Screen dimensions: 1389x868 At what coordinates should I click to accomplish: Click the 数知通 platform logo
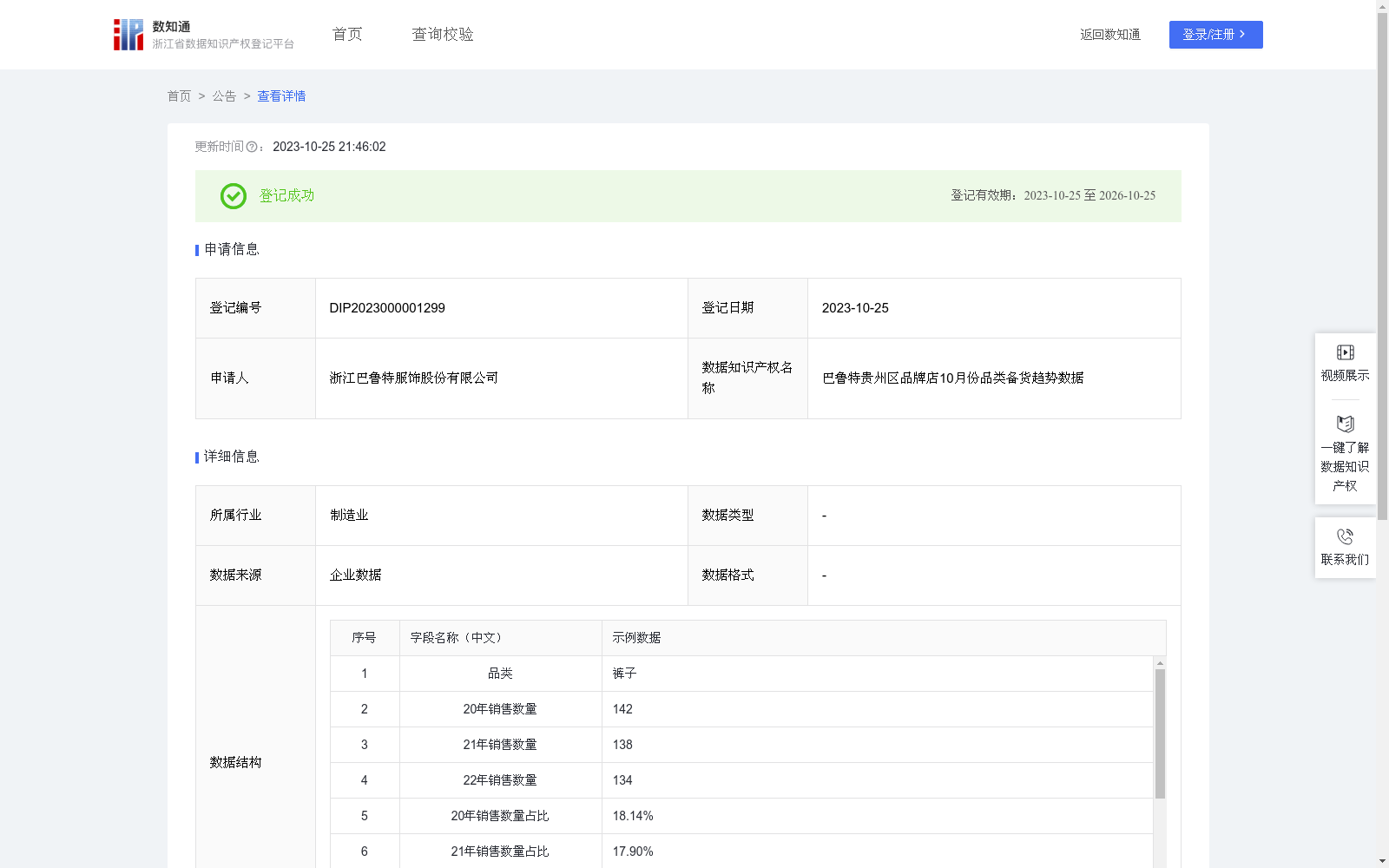coord(128,34)
